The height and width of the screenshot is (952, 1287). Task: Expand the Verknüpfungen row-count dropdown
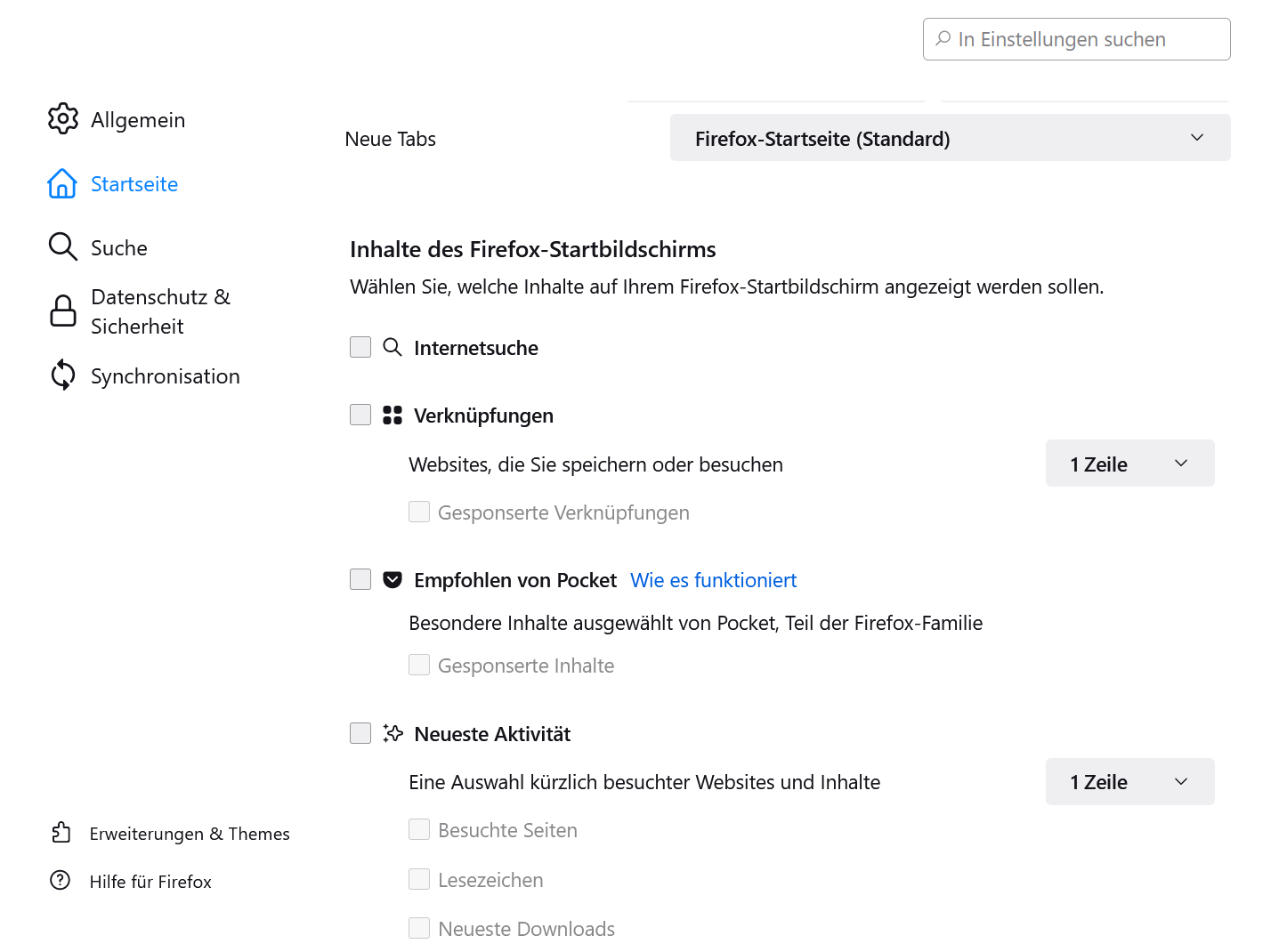pyautogui.click(x=1129, y=464)
